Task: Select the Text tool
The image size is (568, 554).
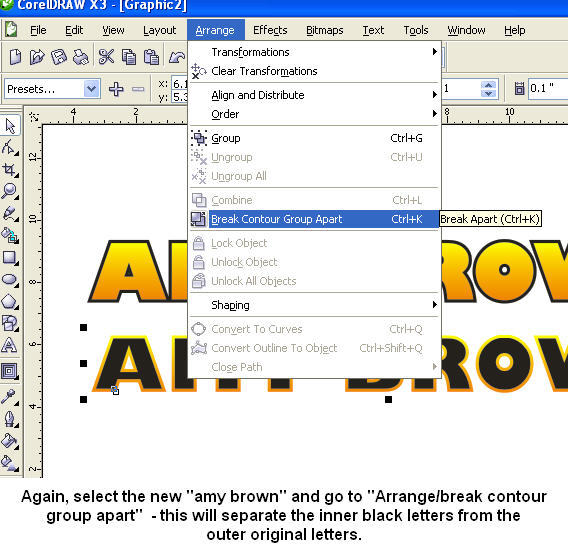Action: click(x=10, y=345)
